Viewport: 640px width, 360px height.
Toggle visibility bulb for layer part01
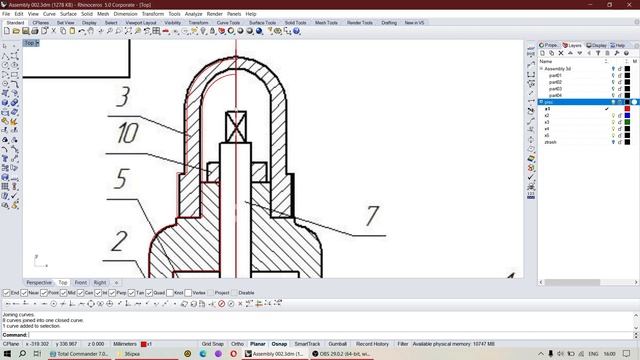click(x=613, y=76)
